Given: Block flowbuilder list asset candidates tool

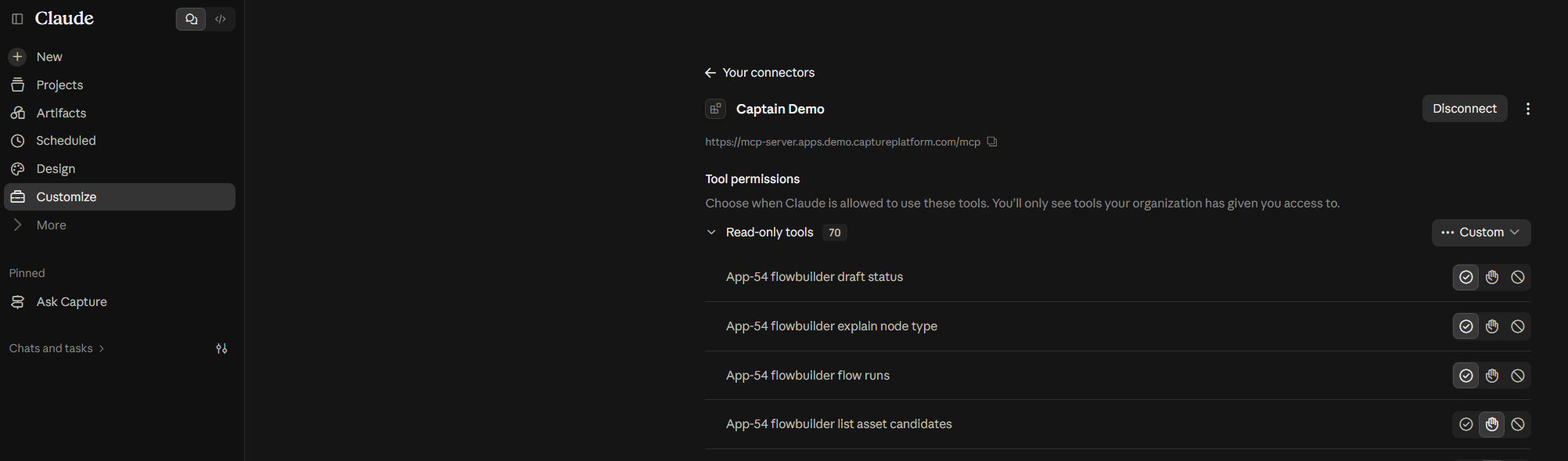Looking at the screenshot, I should [1518, 424].
